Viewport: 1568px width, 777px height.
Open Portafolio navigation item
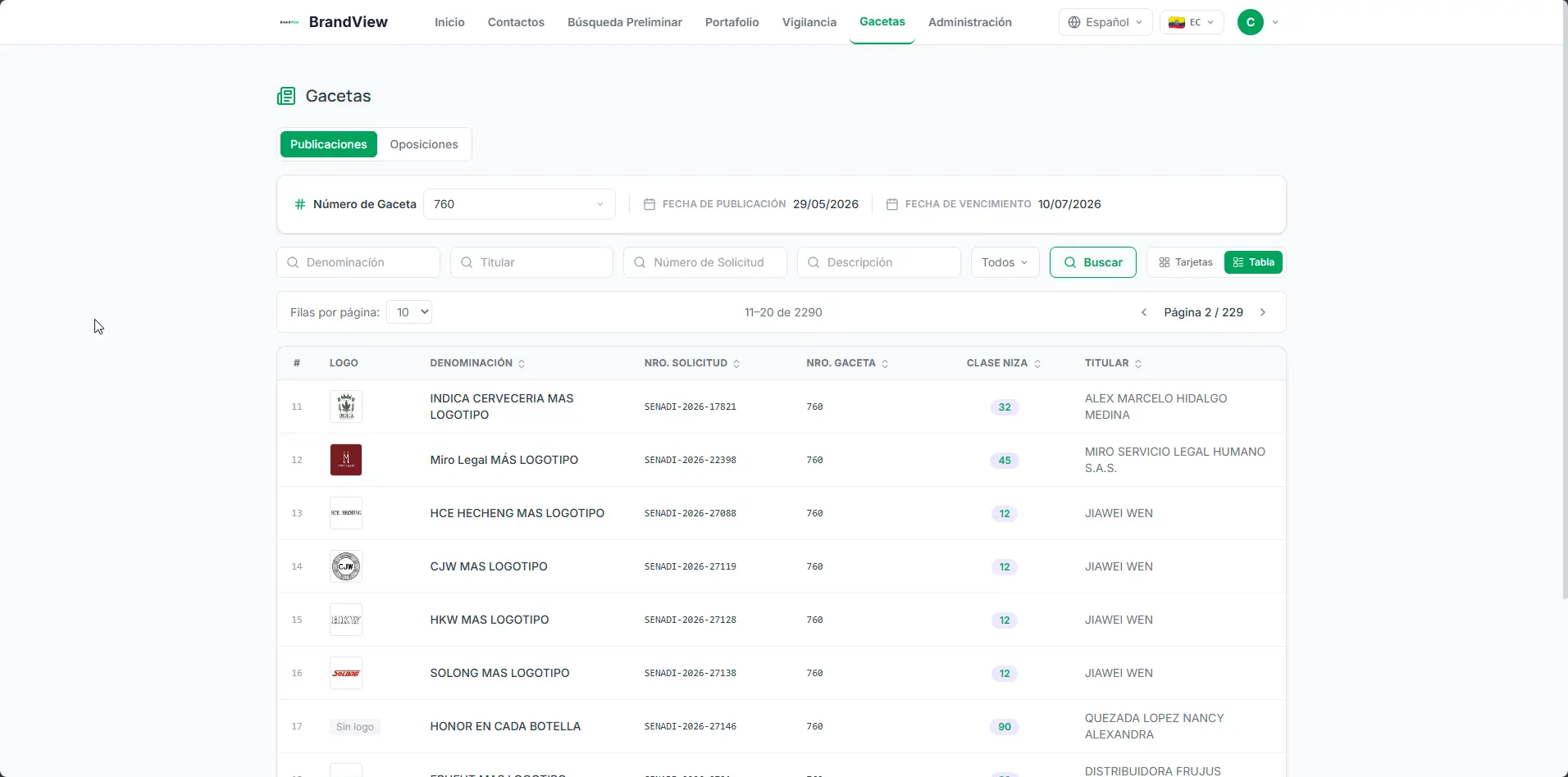pos(732,22)
